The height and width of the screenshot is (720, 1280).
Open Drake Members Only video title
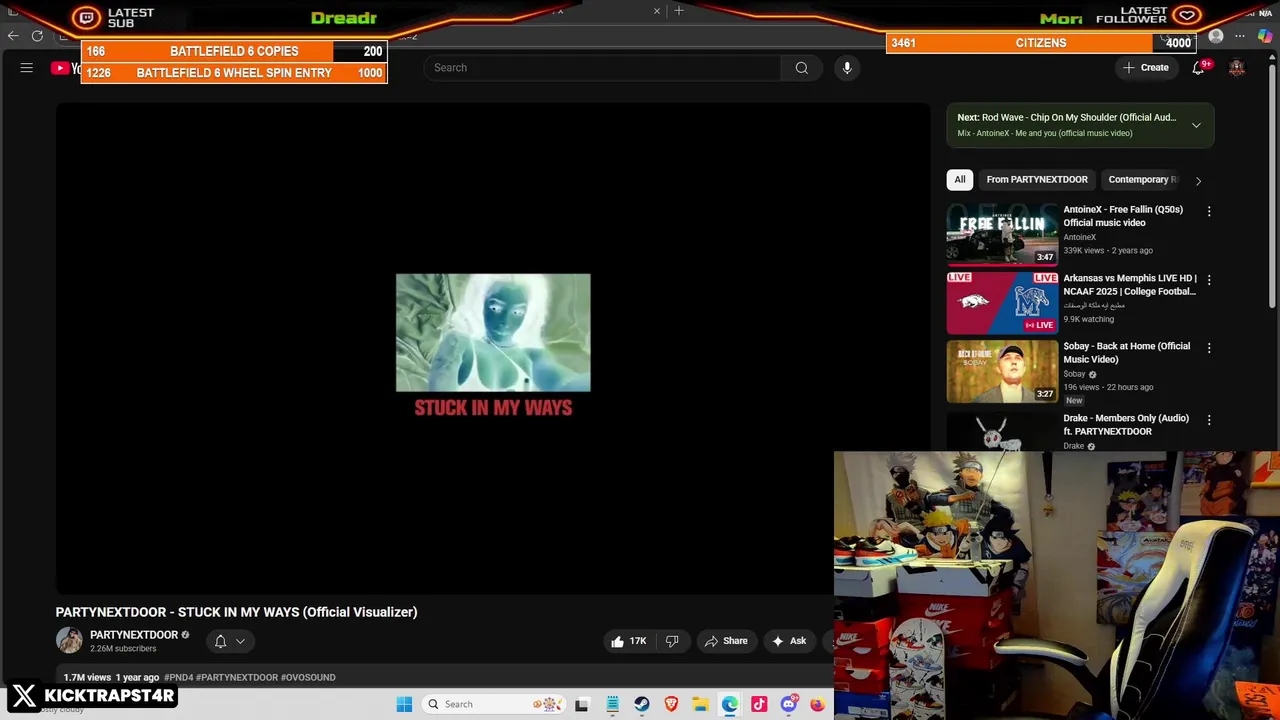click(1126, 425)
